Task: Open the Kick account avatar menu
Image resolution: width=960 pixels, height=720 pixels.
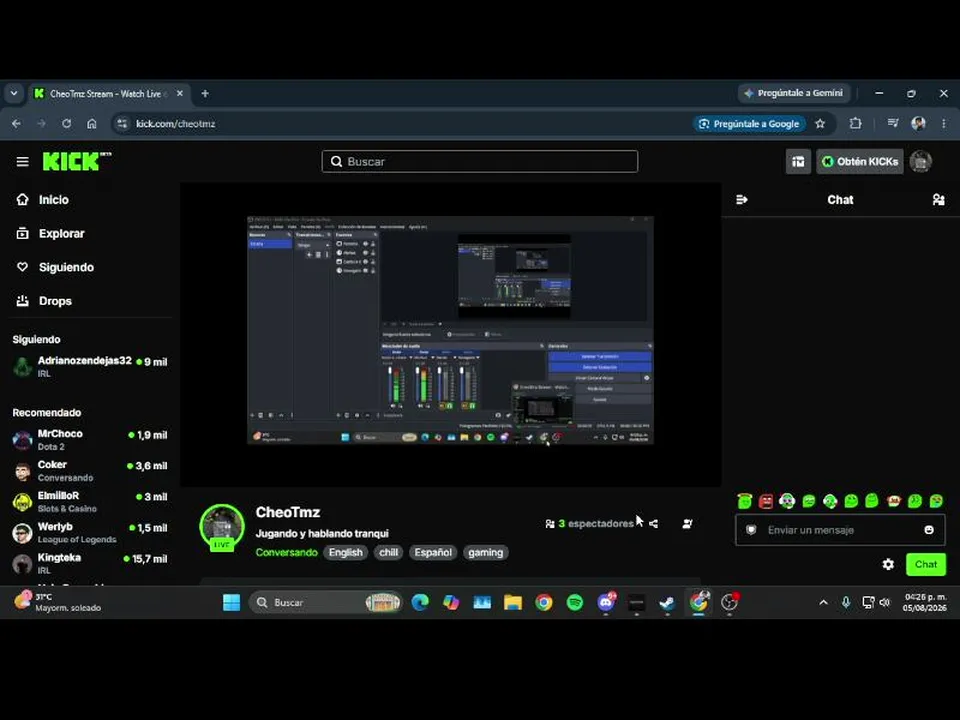Action: pos(920,162)
